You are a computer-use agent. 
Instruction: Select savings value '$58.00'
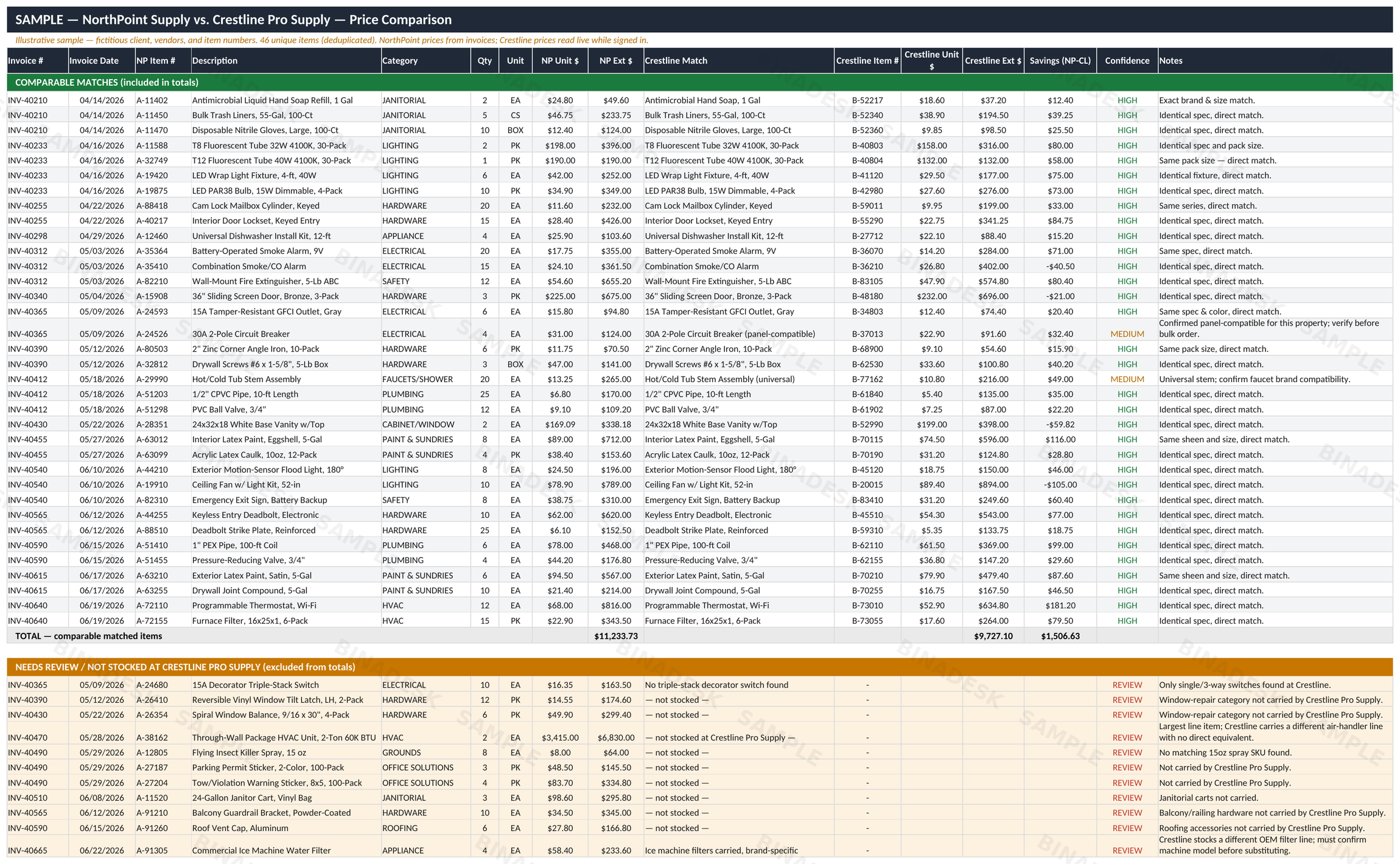1060,161
